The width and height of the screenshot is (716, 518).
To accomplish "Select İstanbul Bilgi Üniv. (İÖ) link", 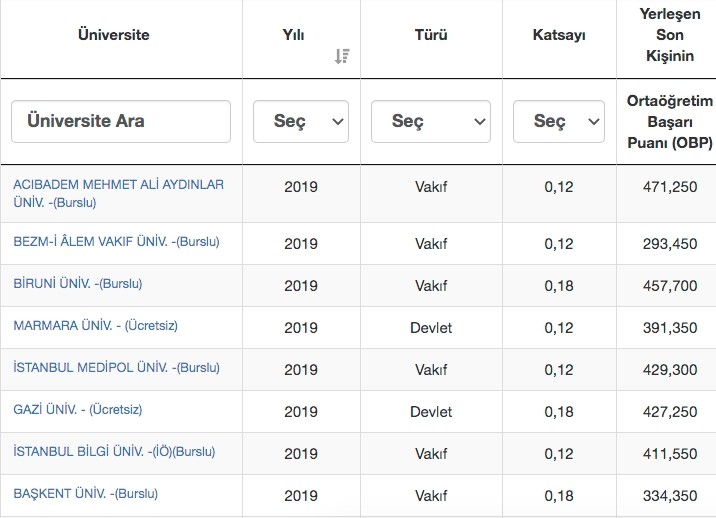I will [x=114, y=451].
